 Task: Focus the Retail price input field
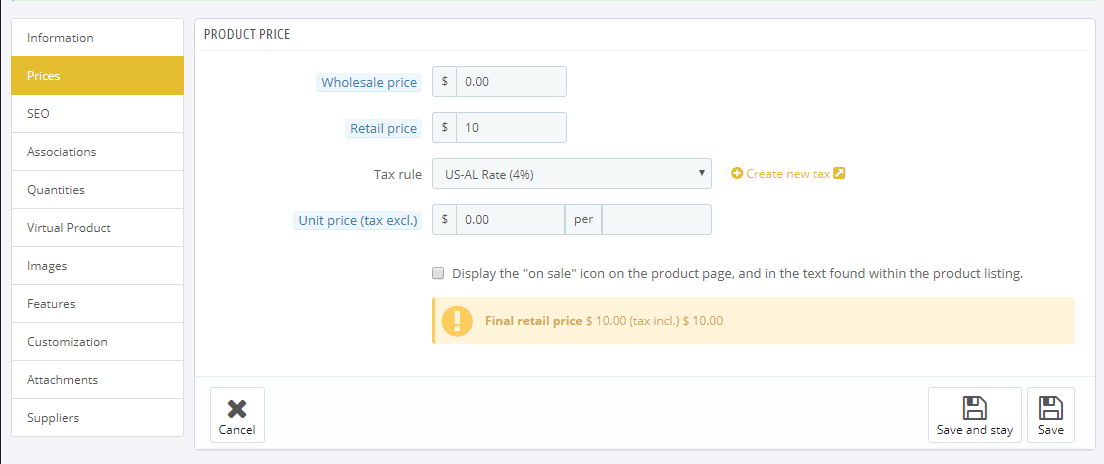pos(512,128)
